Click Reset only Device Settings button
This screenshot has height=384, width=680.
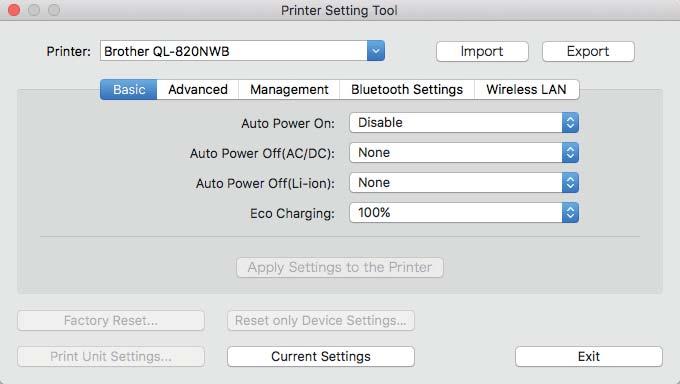[321, 321]
